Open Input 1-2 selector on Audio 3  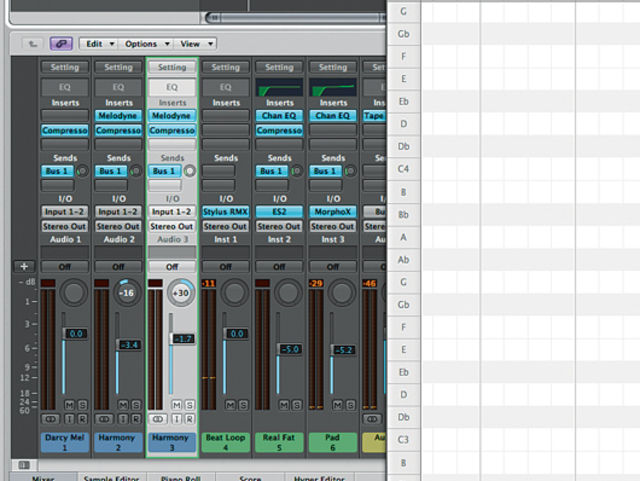click(x=171, y=212)
